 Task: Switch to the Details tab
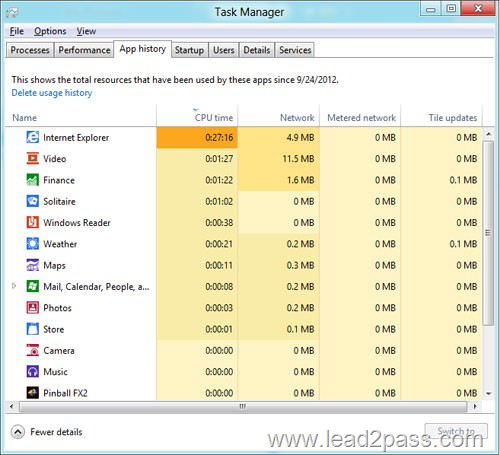click(257, 50)
